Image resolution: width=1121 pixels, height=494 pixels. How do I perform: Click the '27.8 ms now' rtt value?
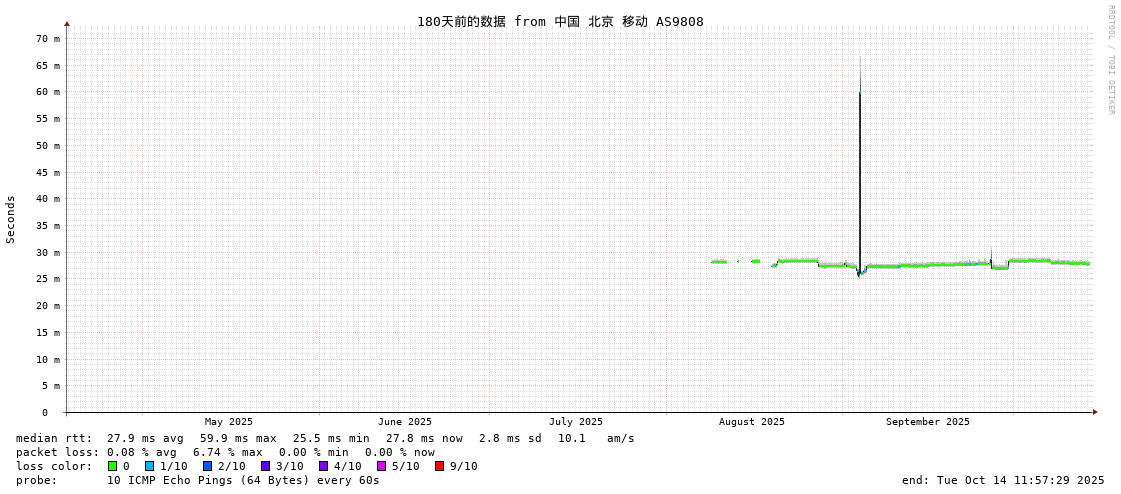point(424,438)
